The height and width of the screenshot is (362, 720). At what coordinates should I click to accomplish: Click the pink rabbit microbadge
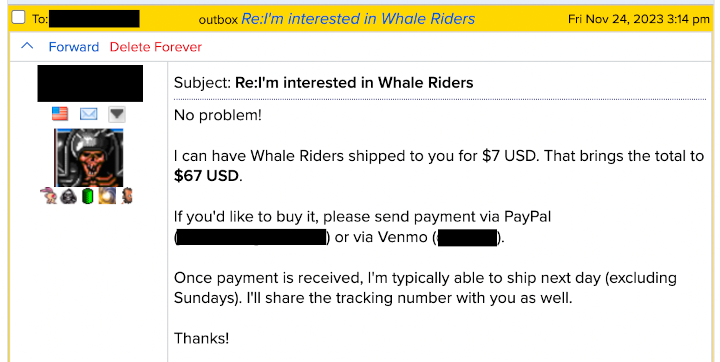(48, 196)
